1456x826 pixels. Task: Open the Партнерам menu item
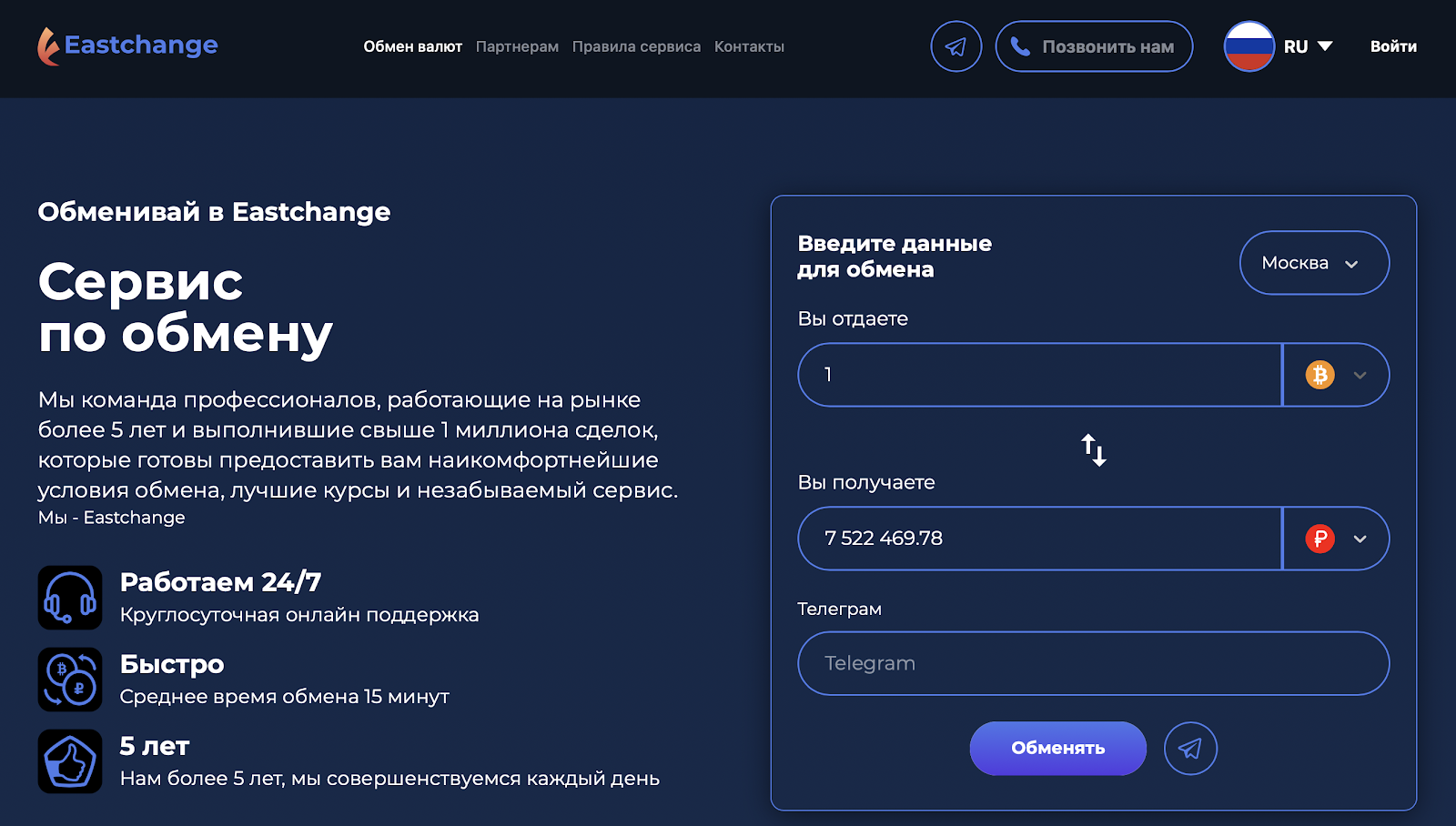(x=517, y=46)
